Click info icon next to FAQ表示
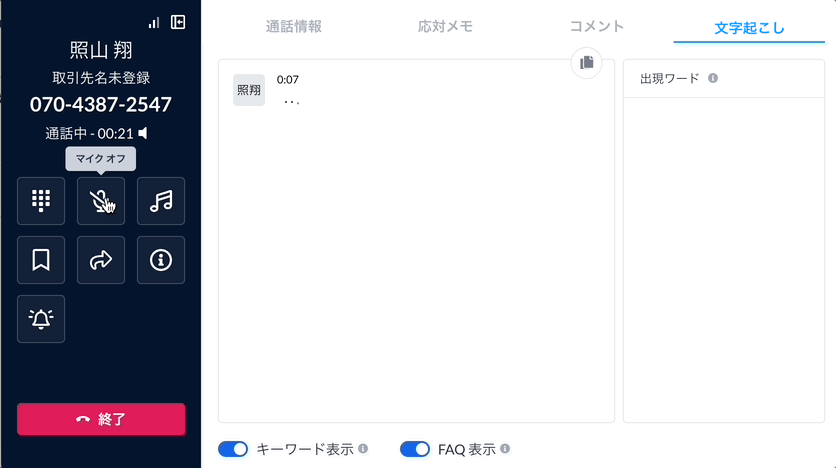Screen dimensions: 836x468 click(x=505, y=449)
